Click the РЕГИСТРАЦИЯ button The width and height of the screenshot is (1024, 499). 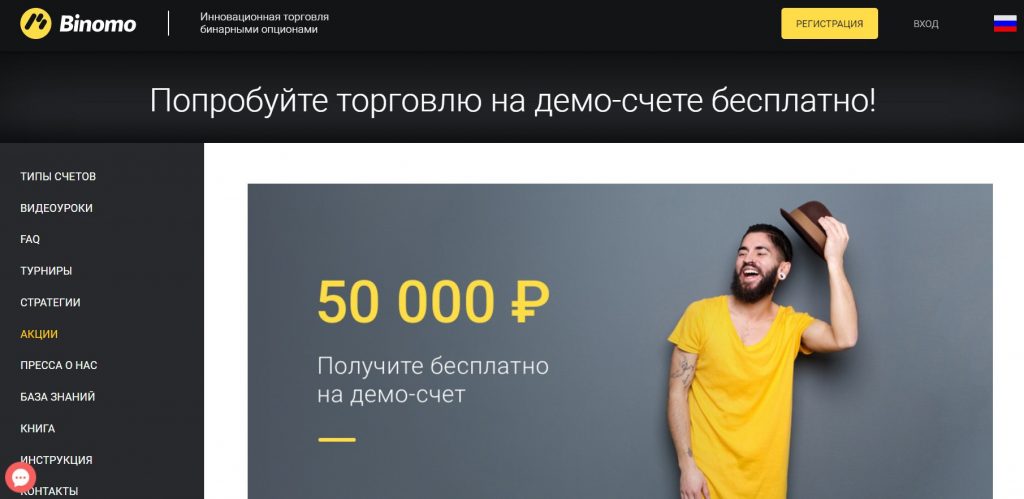pos(829,24)
